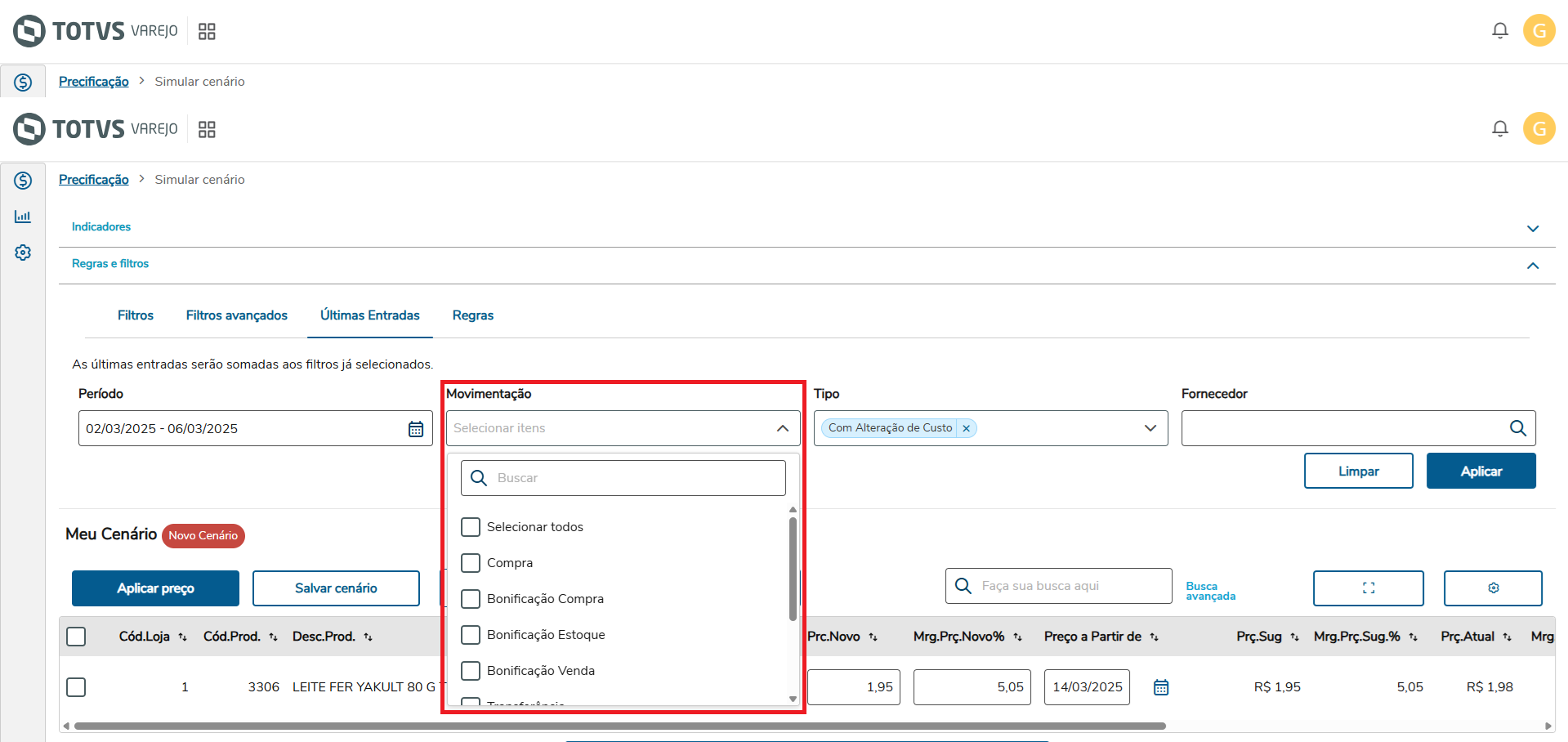This screenshot has width=1568, height=742.
Task: Open table column settings gear button
Action: pos(1493,588)
